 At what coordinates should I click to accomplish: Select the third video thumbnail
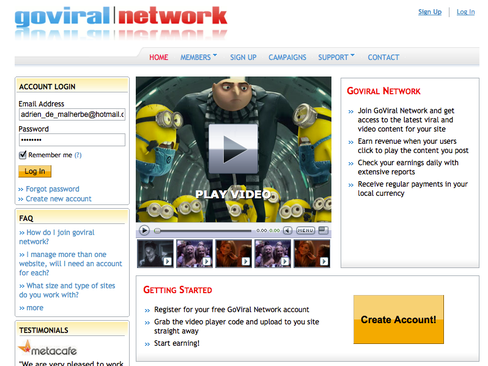(233, 254)
